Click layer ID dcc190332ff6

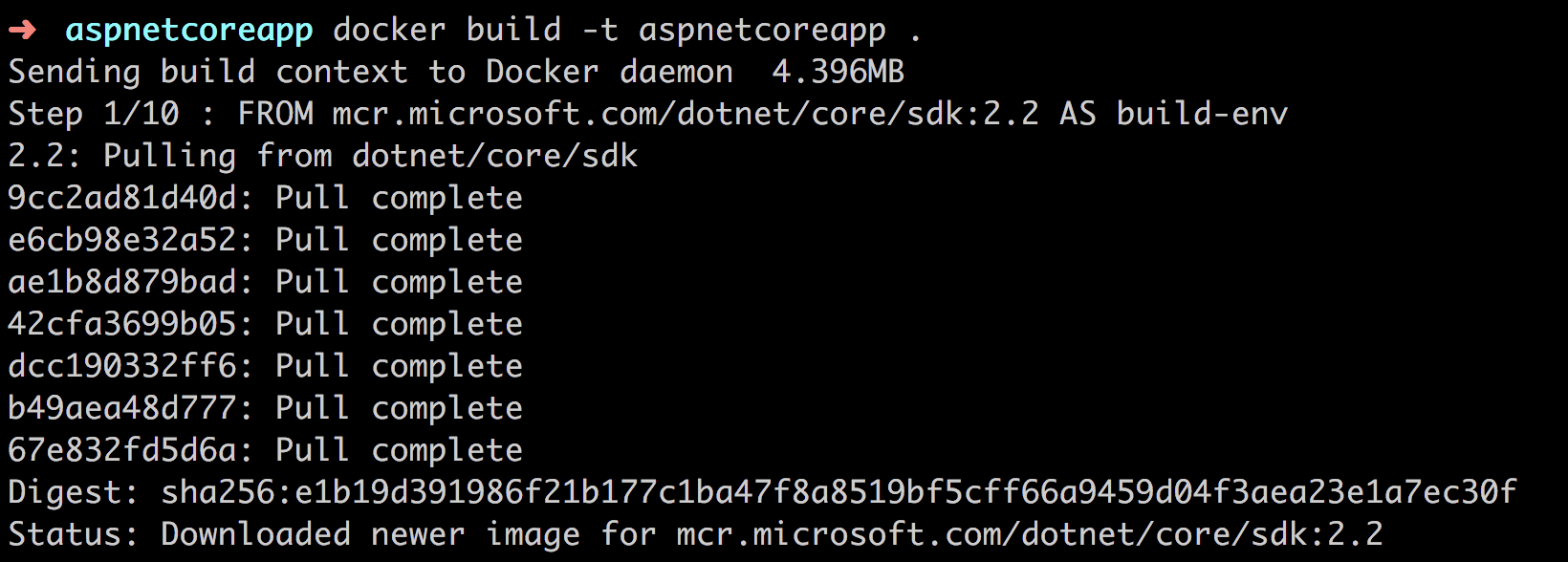tap(122, 366)
